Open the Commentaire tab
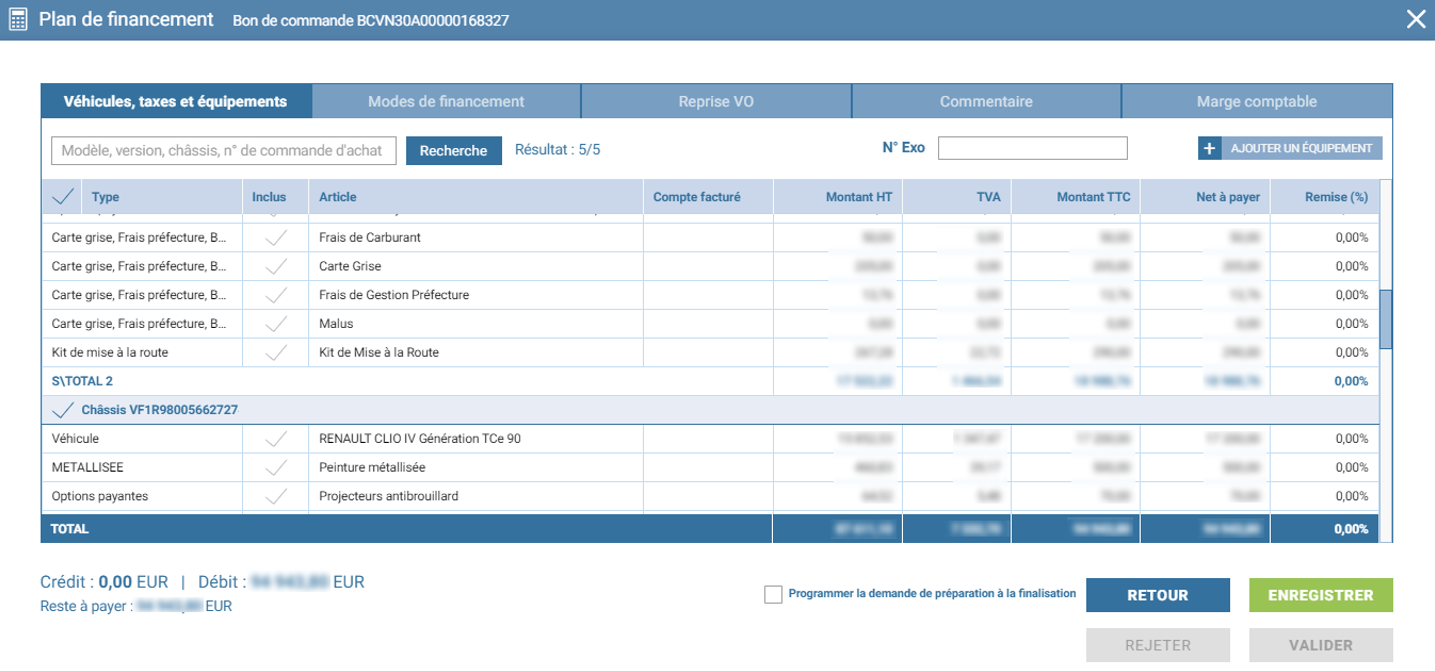Screen dimensions: 1435x671 tap(986, 101)
